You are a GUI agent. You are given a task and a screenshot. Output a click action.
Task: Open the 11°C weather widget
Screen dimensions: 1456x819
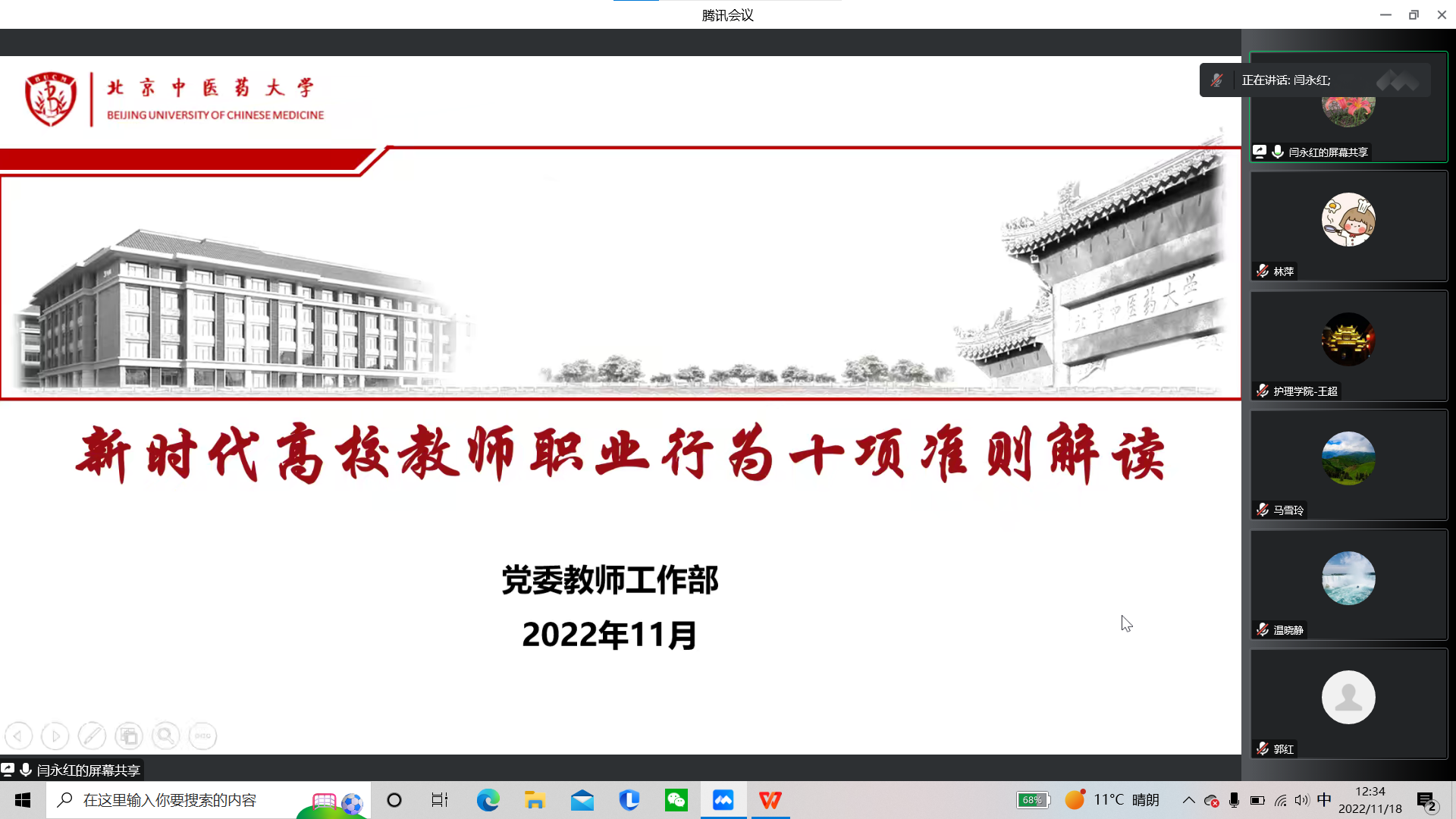point(1112,800)
